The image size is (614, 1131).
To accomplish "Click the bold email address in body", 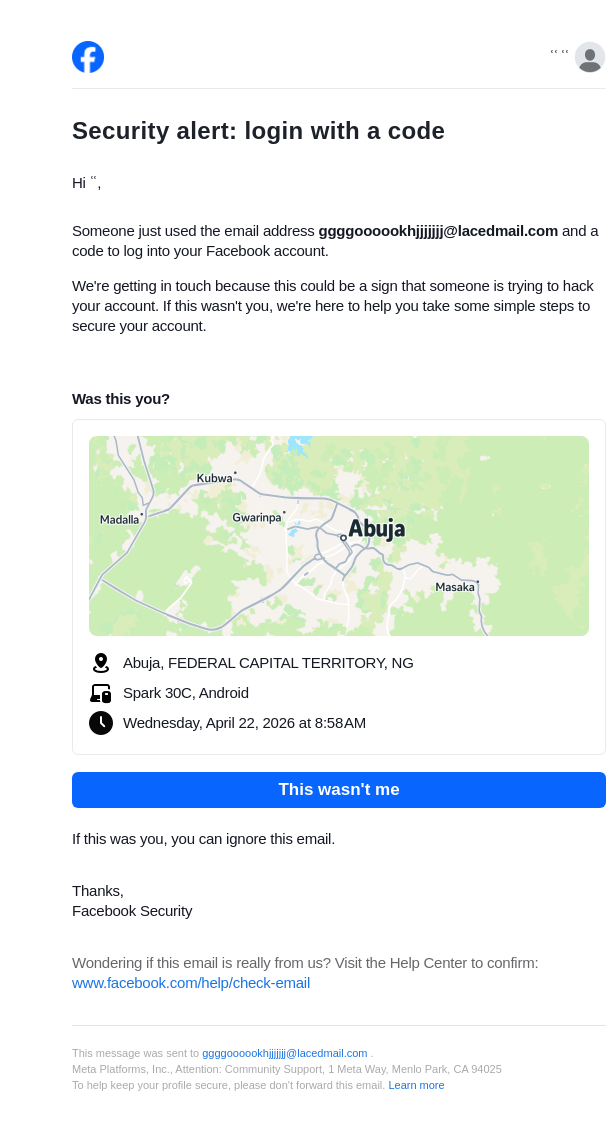I will pyautogui.click(x=438, y=231).
